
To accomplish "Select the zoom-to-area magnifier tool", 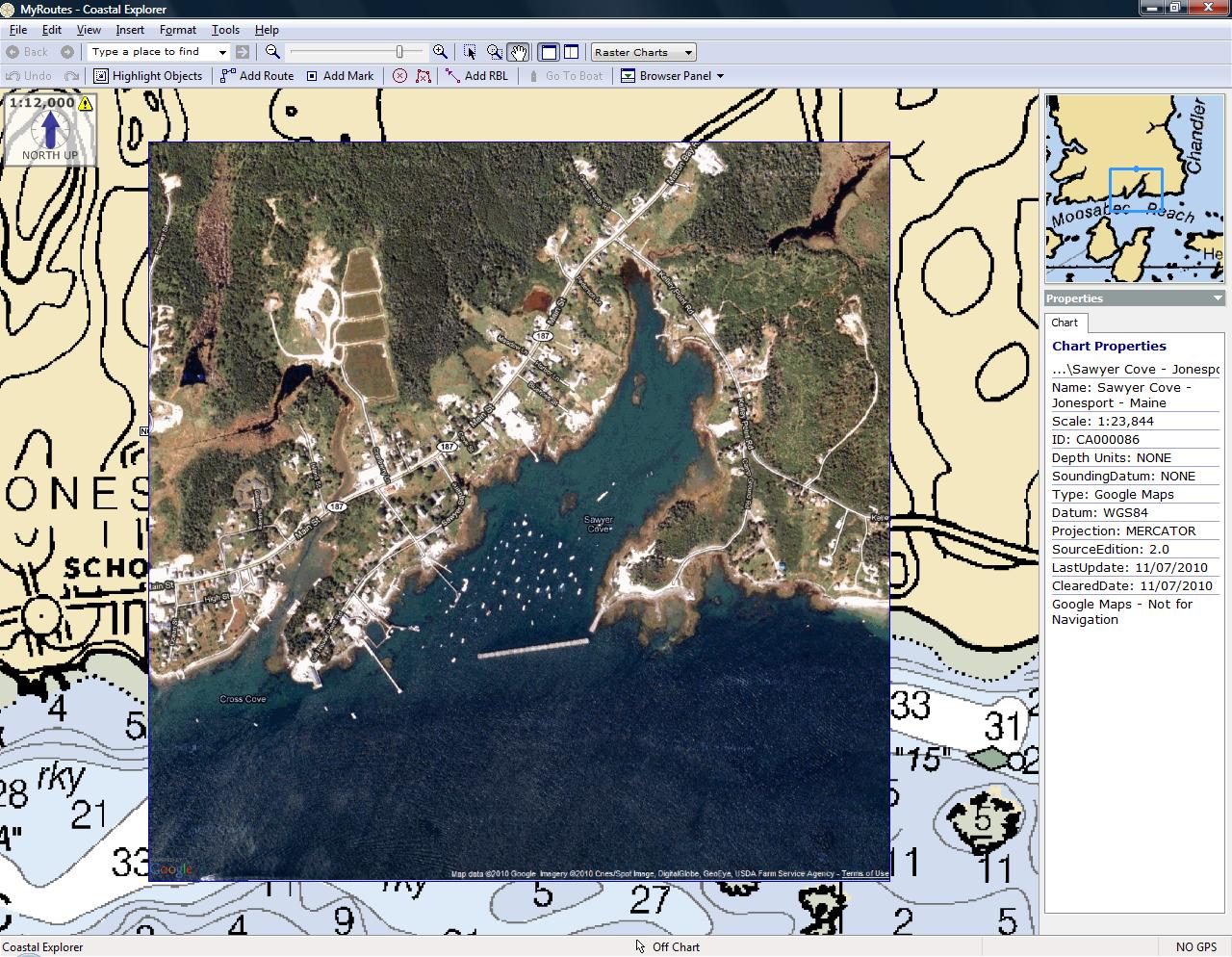I will [x=494, y=52].
